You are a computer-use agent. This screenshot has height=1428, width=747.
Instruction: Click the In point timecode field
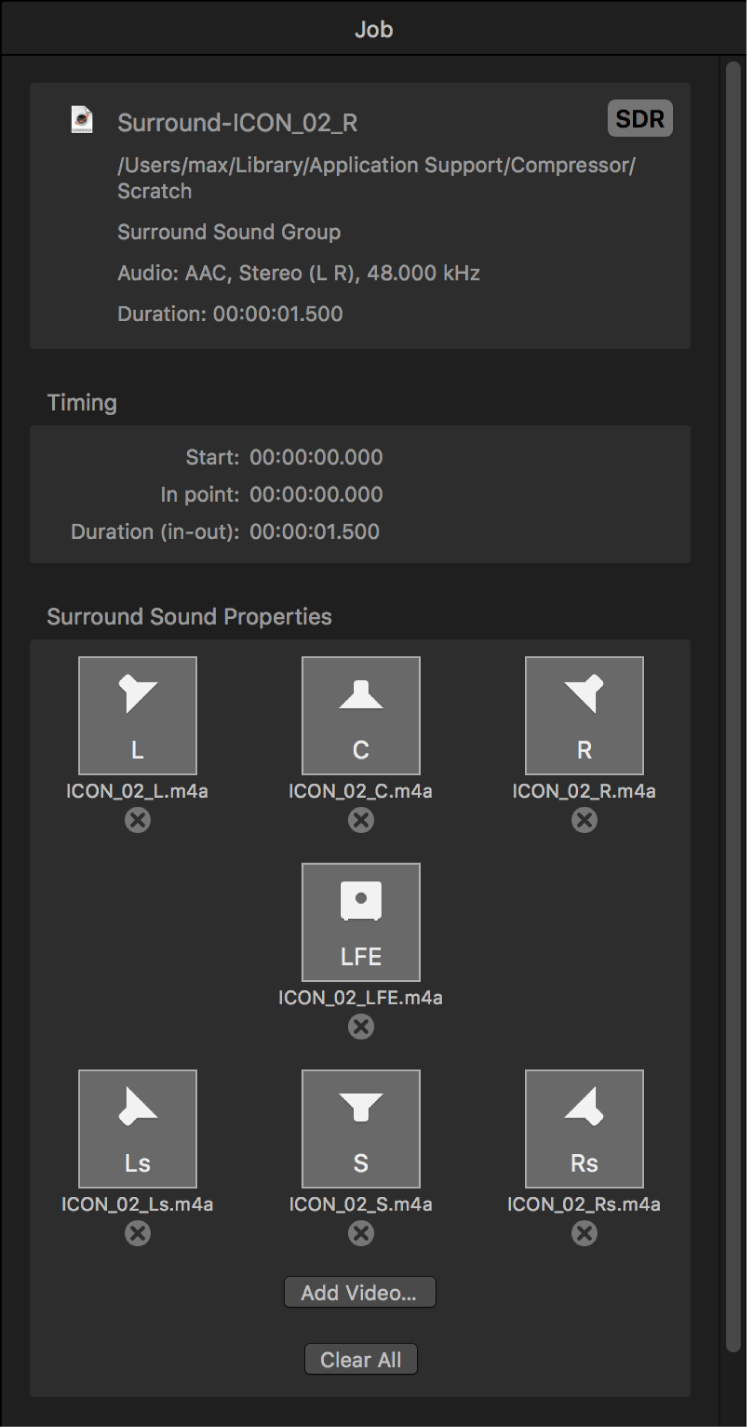pos(316,494)
